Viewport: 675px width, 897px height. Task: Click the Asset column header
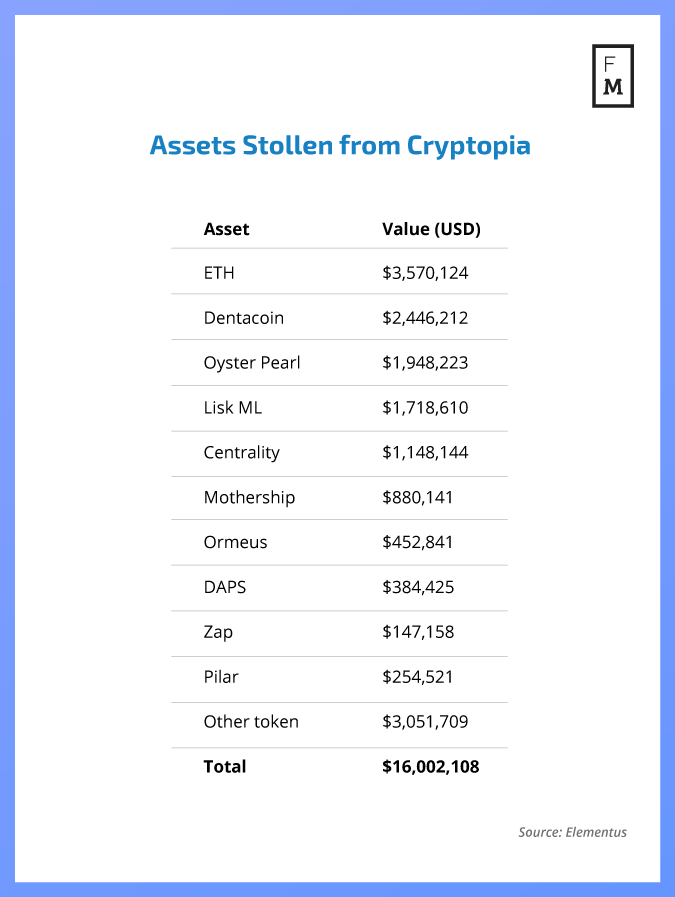pyautogui.click(x=226, y=229)
